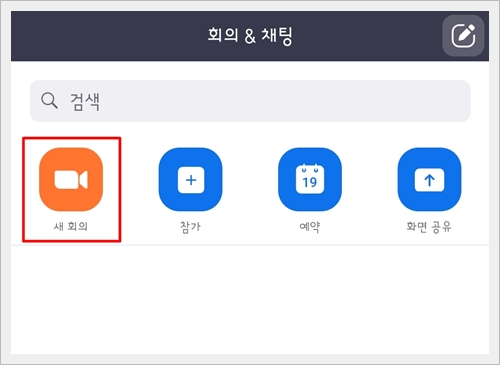Click the 참가 label

[190, 227]
